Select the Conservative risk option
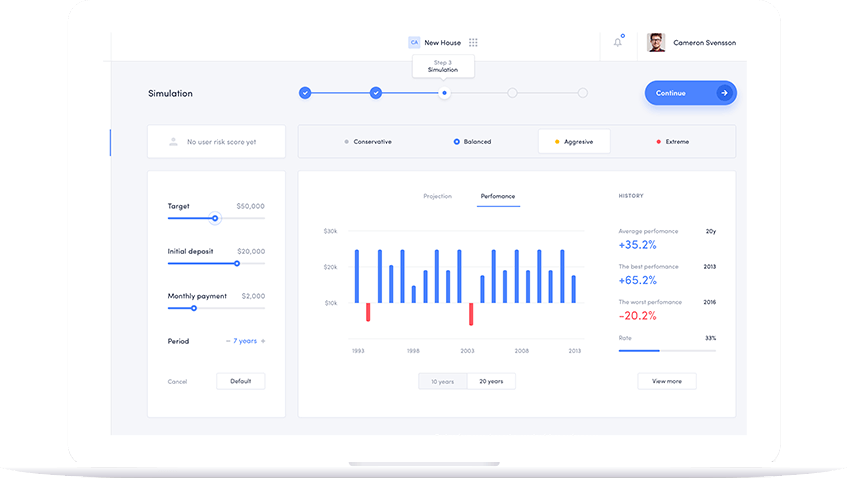847x478 pixels. click(368, 142)
